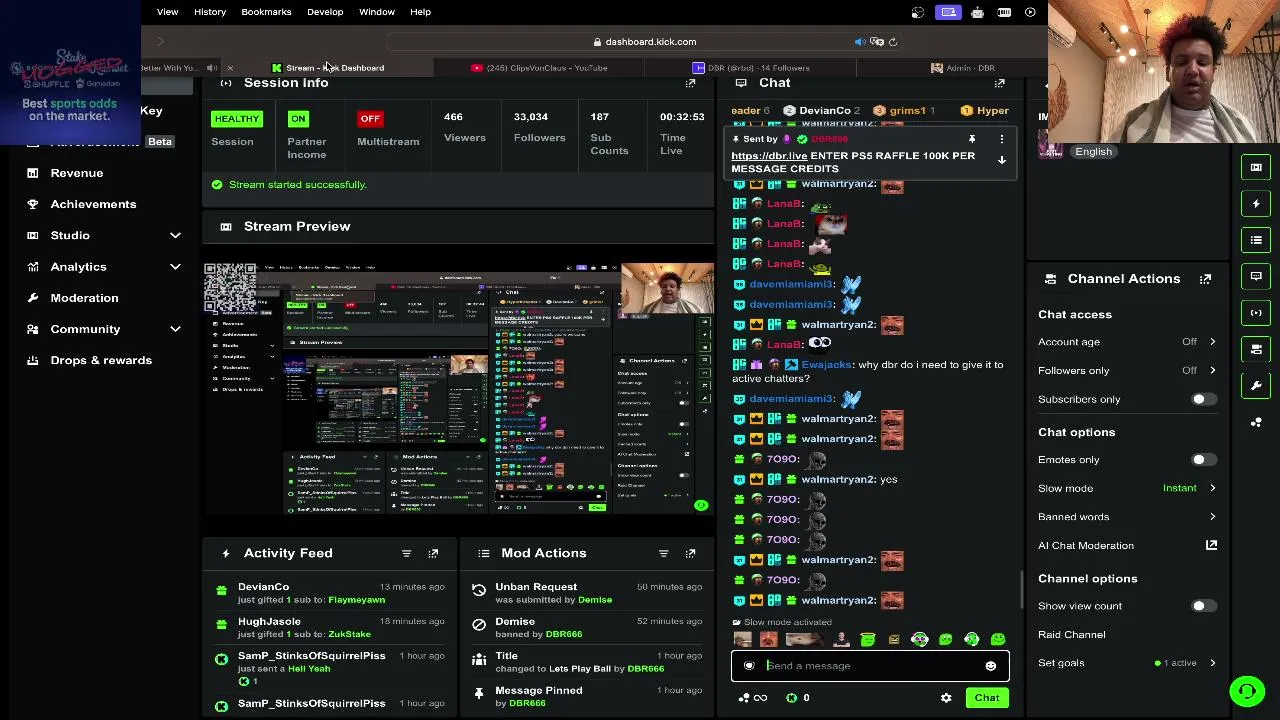Switch to the ClipsVonClaus YouTube tab

[x=540, y=68]
